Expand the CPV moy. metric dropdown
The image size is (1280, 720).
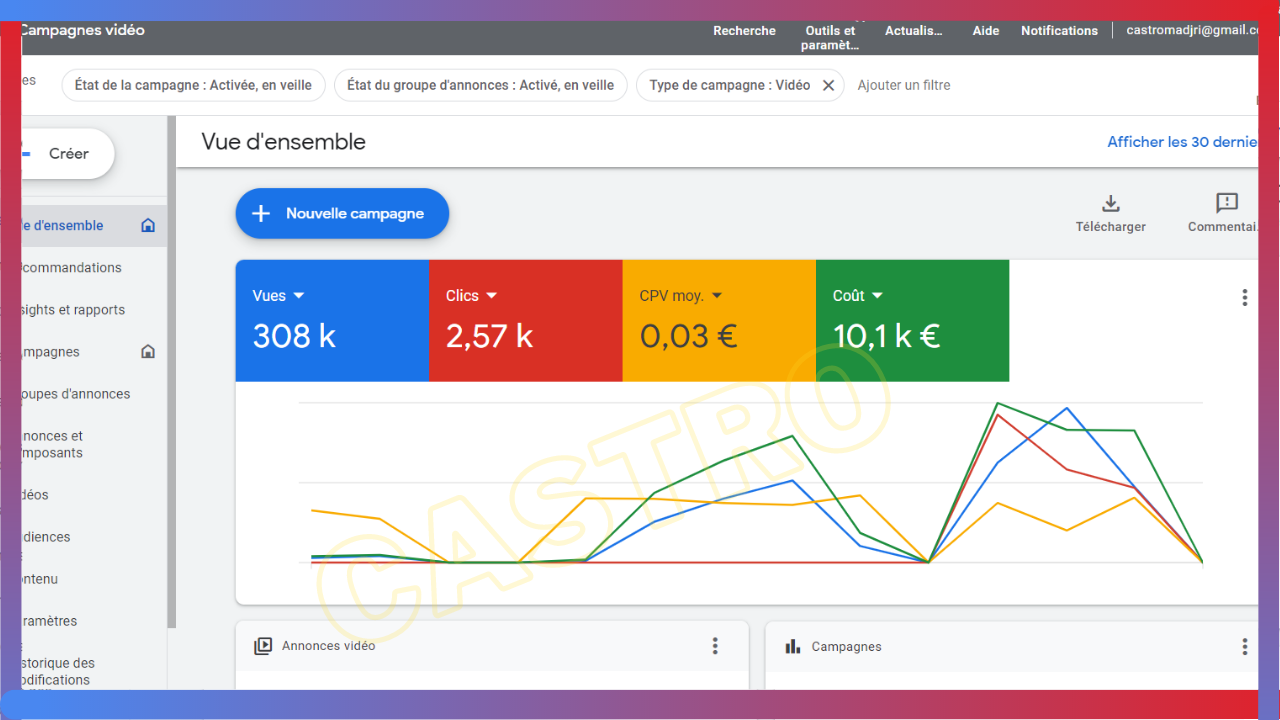(716, 296)
